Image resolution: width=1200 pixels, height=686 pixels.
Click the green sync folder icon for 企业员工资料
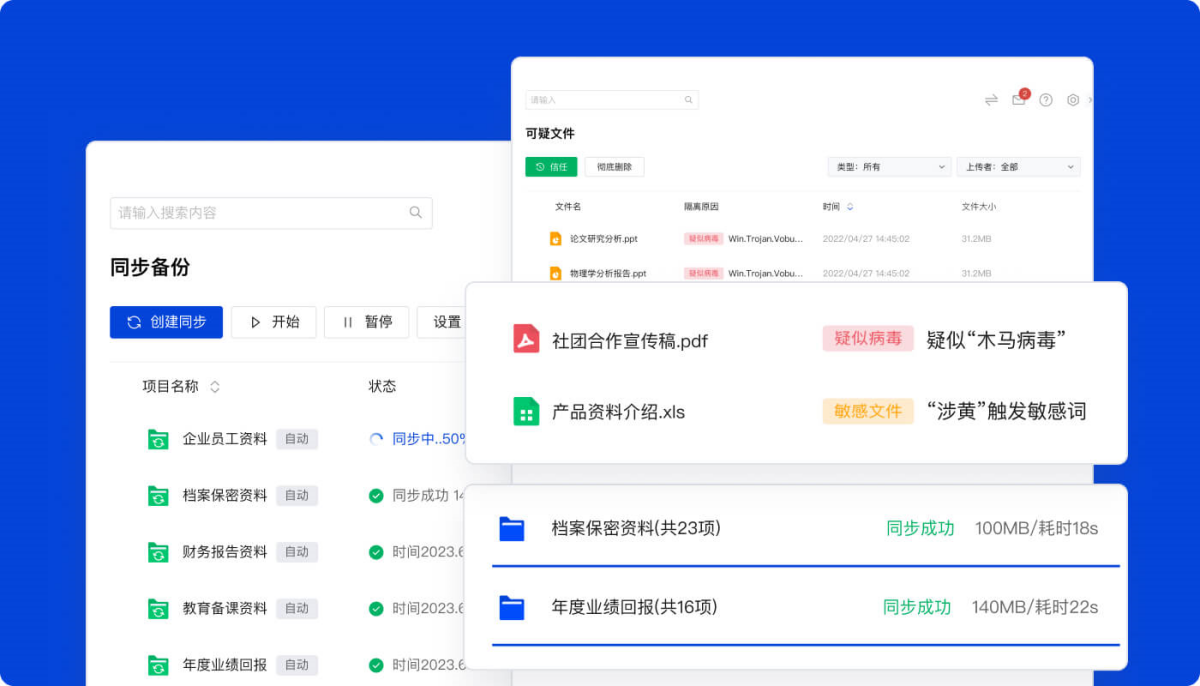point(159,438)
